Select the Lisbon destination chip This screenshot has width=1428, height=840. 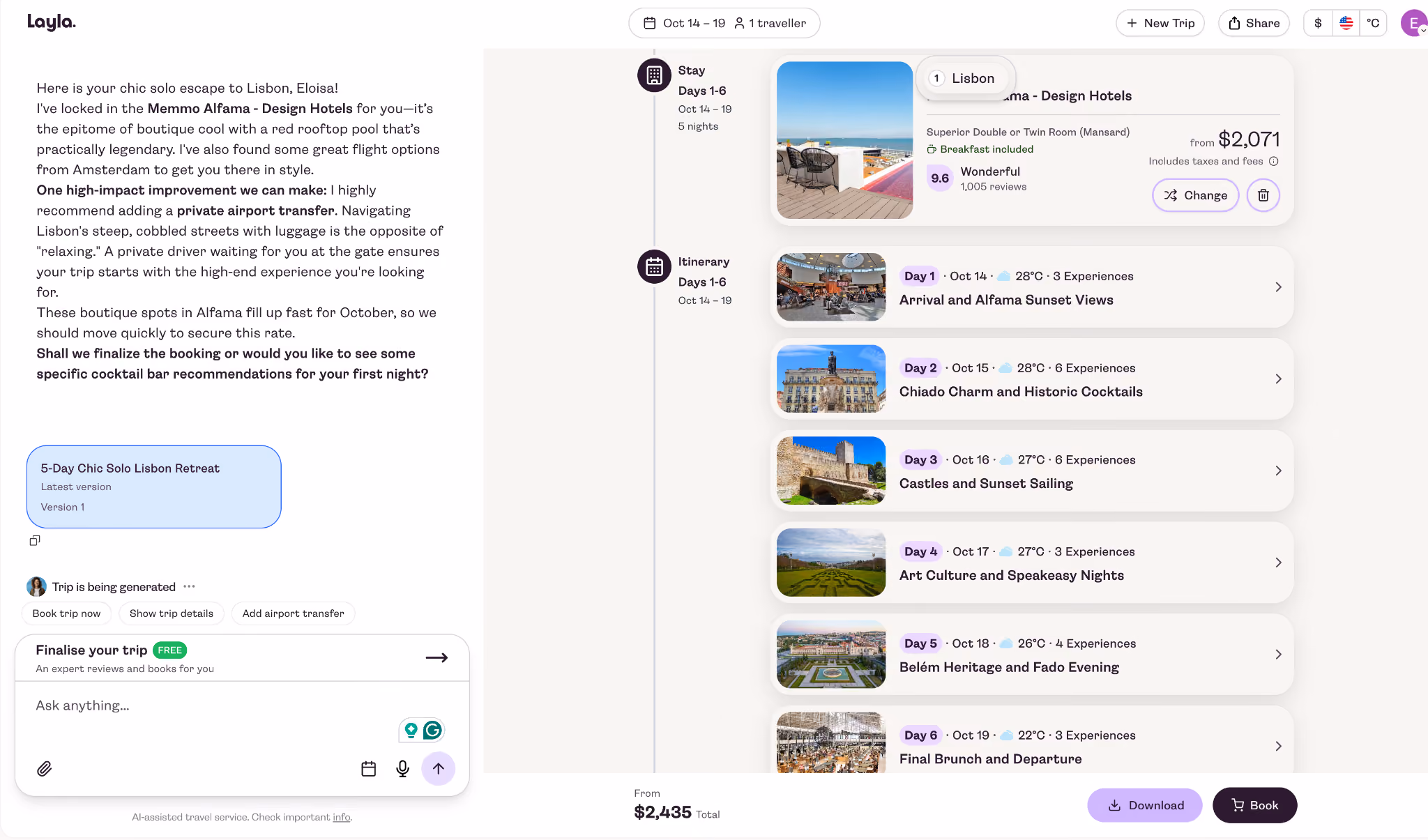966,78
